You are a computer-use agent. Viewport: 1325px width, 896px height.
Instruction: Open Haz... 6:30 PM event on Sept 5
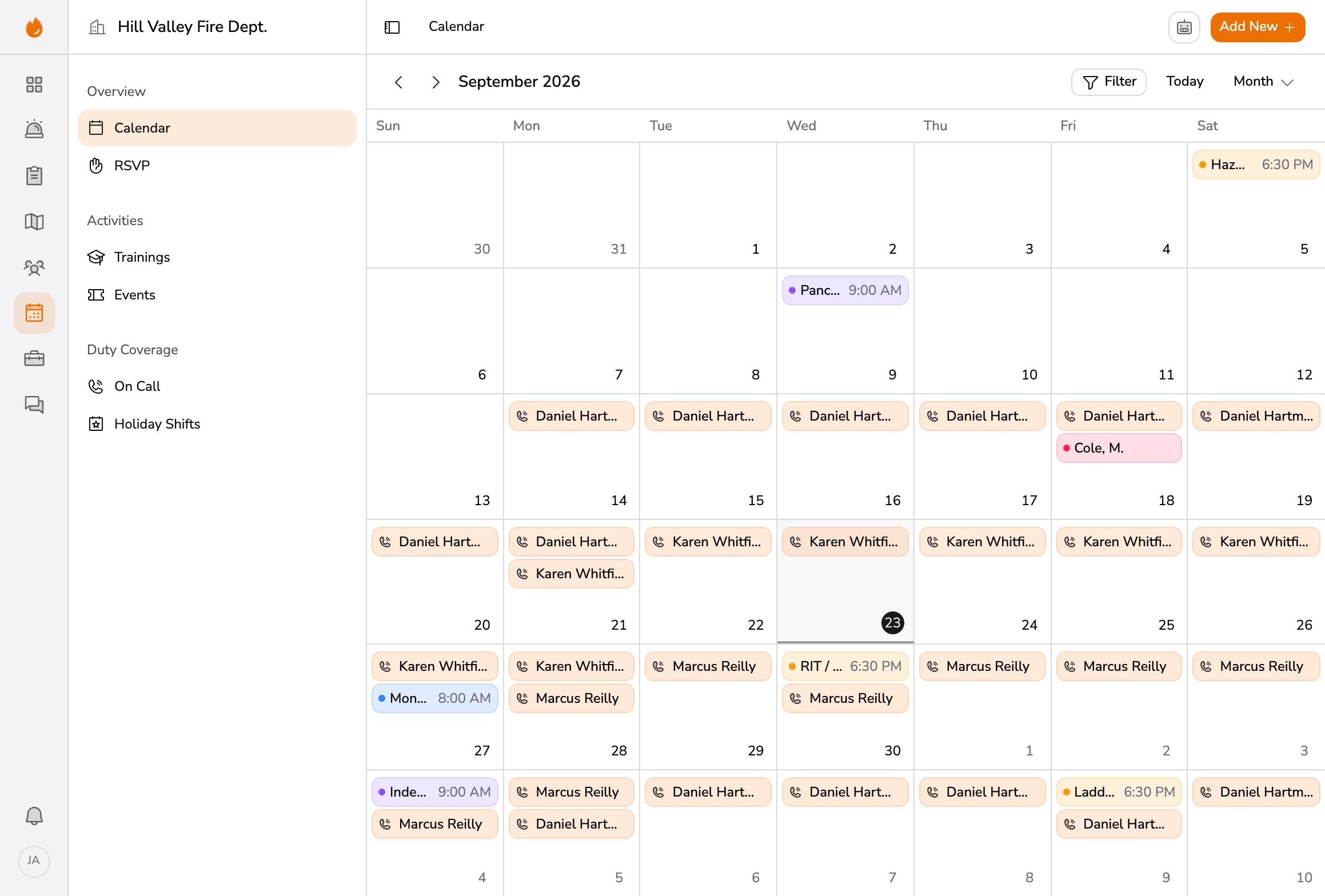coord(1256,165)
